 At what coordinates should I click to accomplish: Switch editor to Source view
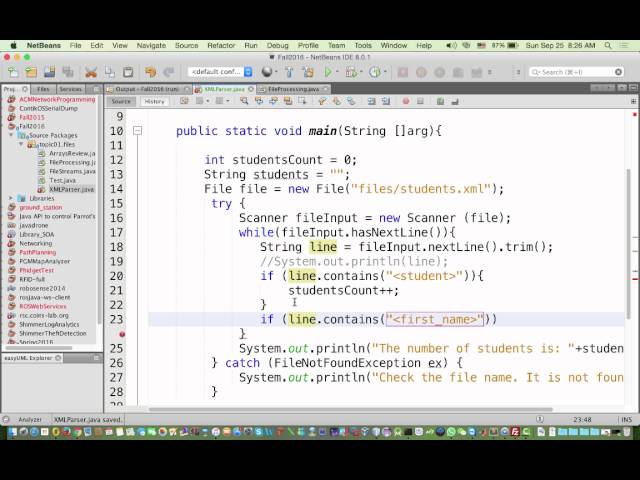(x=121, y=101)
